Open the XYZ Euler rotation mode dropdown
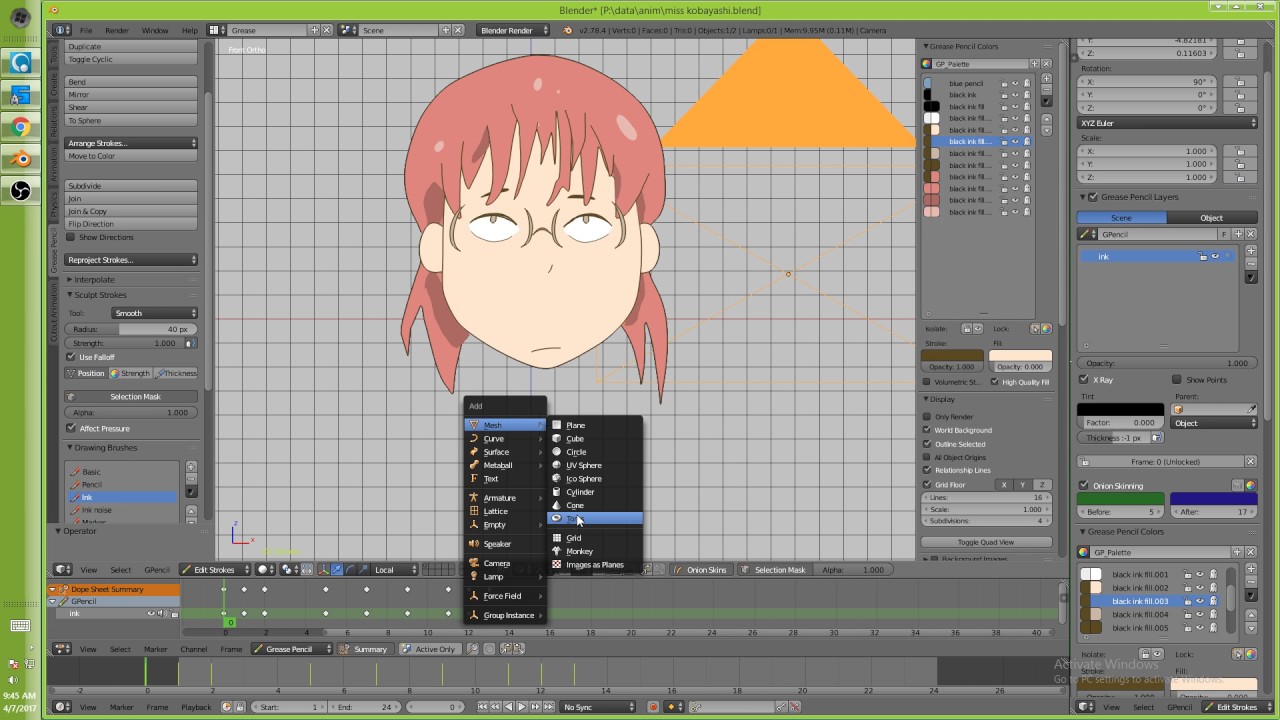The image size is (1280, 720). point(1168,123)
